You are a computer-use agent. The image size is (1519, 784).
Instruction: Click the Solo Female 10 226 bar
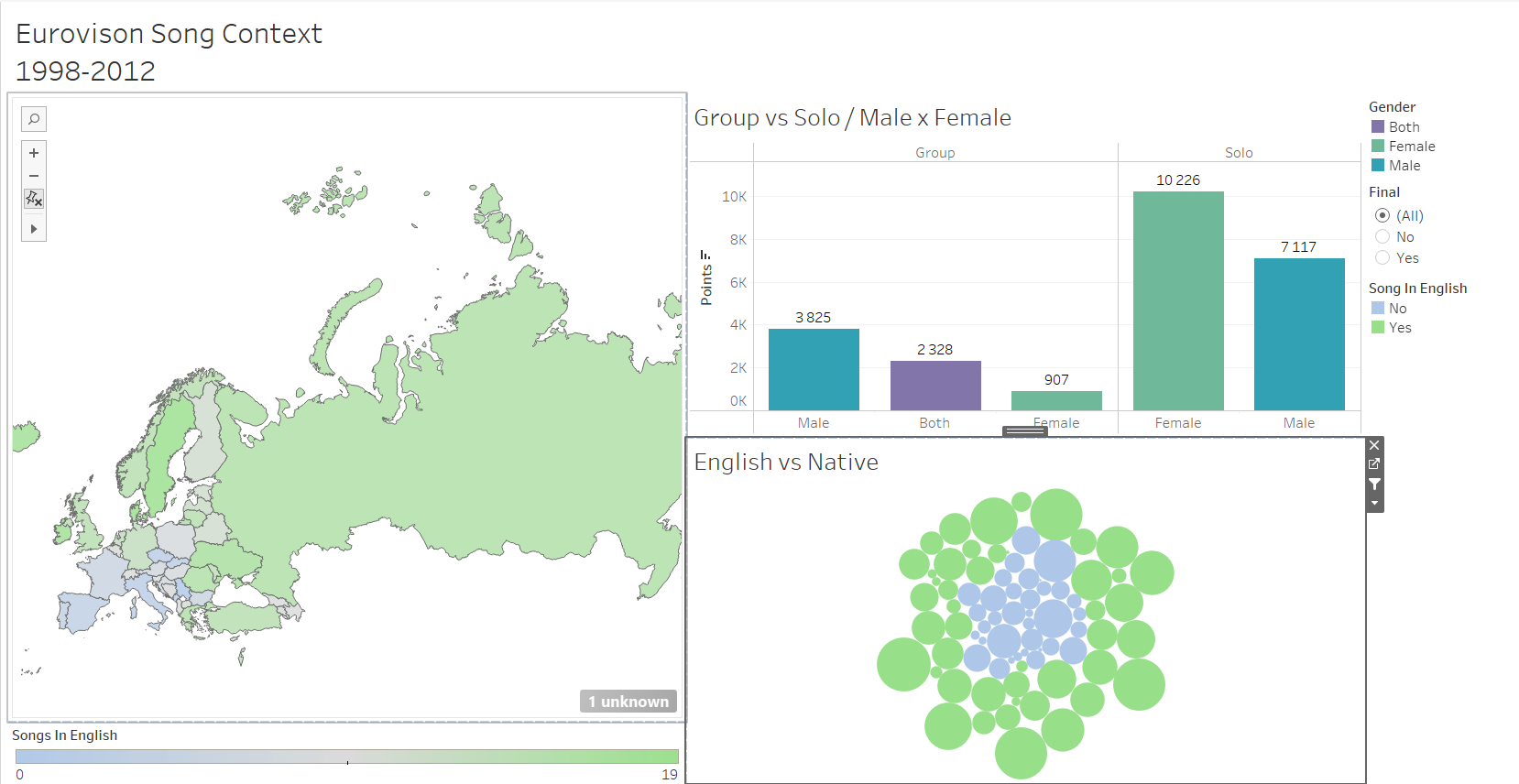click(1178, 300)
